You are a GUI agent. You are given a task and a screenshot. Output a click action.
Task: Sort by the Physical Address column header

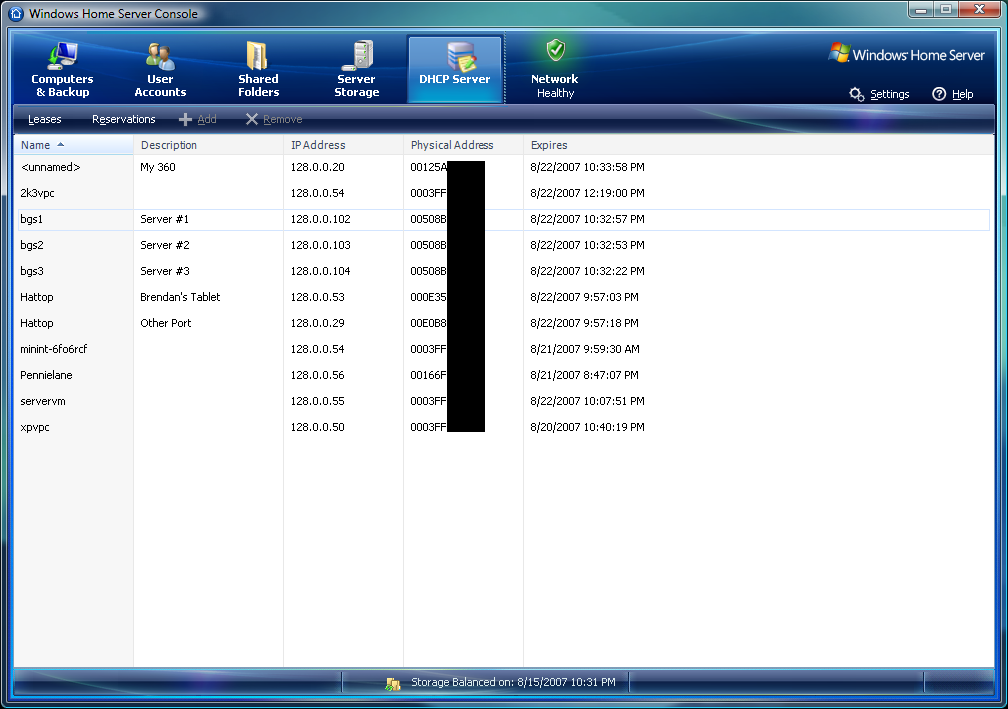(464, 145)
